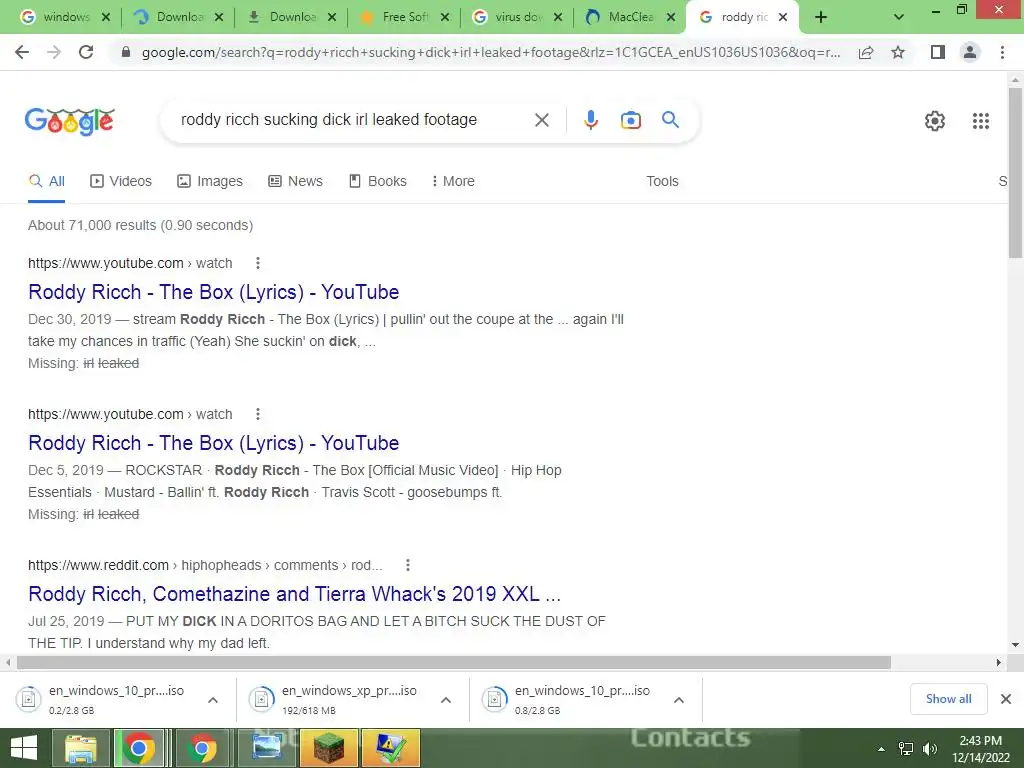This screenshot has width=1024, height=768.
Task: Open the second Roddy Ricch The Box YouTube link
Action: [x=214, y=443]
